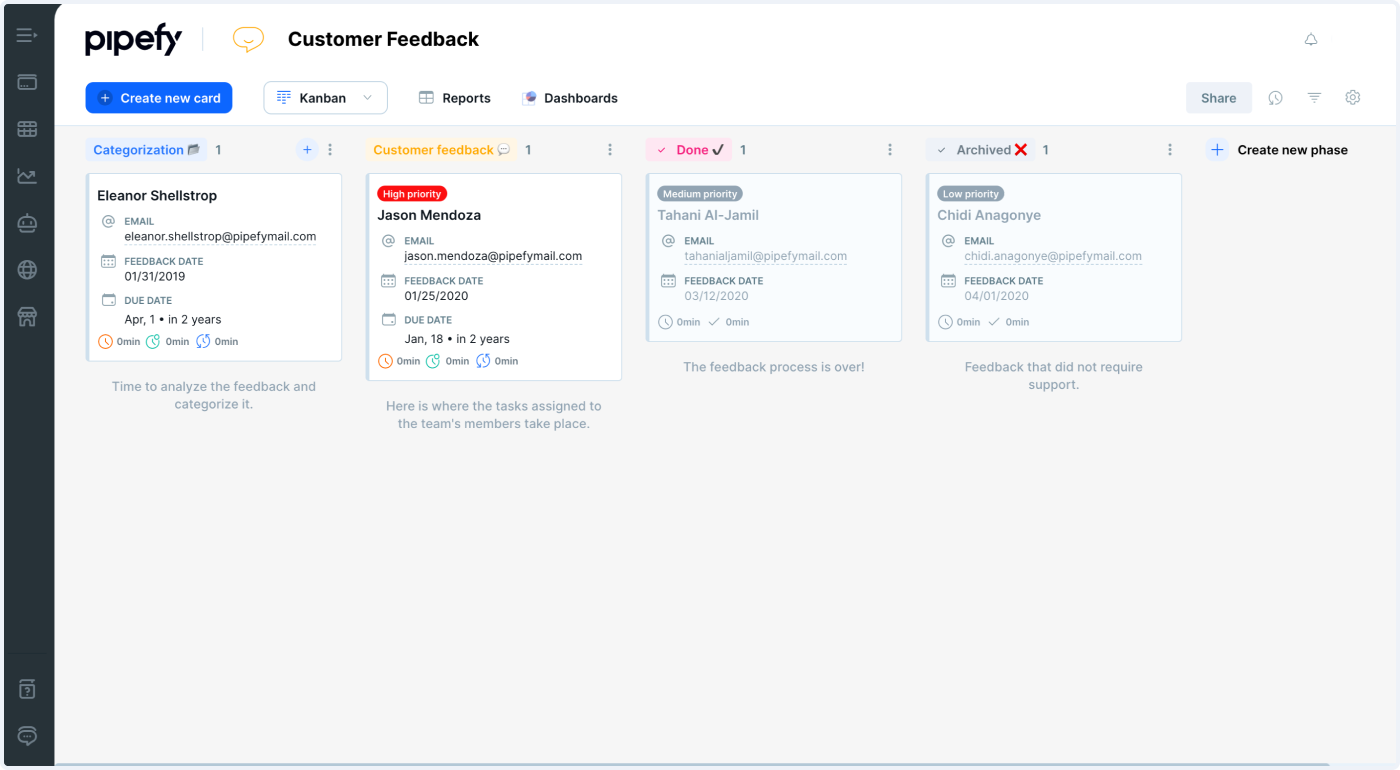Open options menu for Customer feedback phase
Image resolution: width=1400 pixels, height=770 pixels.
(610, 148)
